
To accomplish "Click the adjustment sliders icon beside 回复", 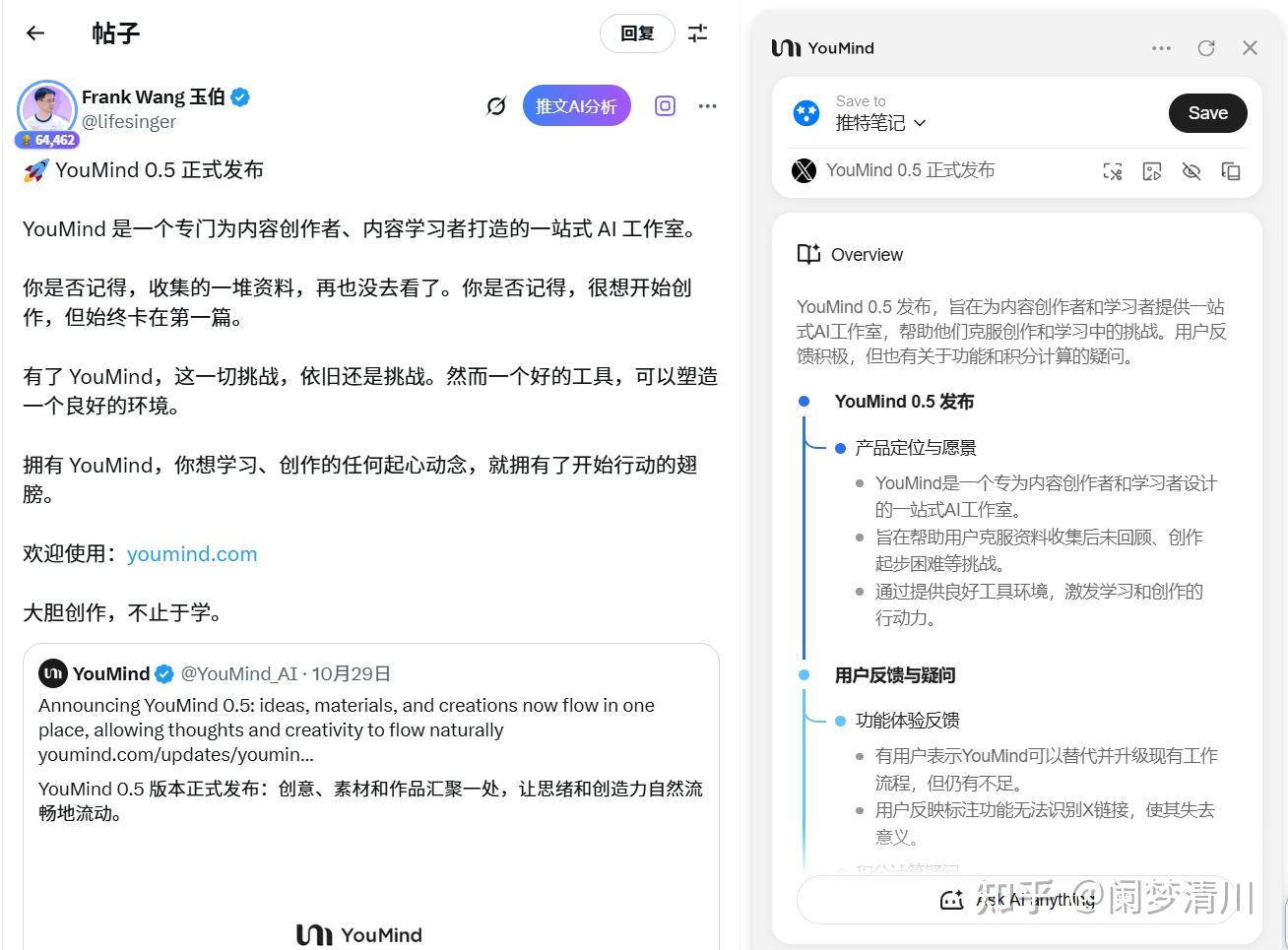I will pos(698,32).
